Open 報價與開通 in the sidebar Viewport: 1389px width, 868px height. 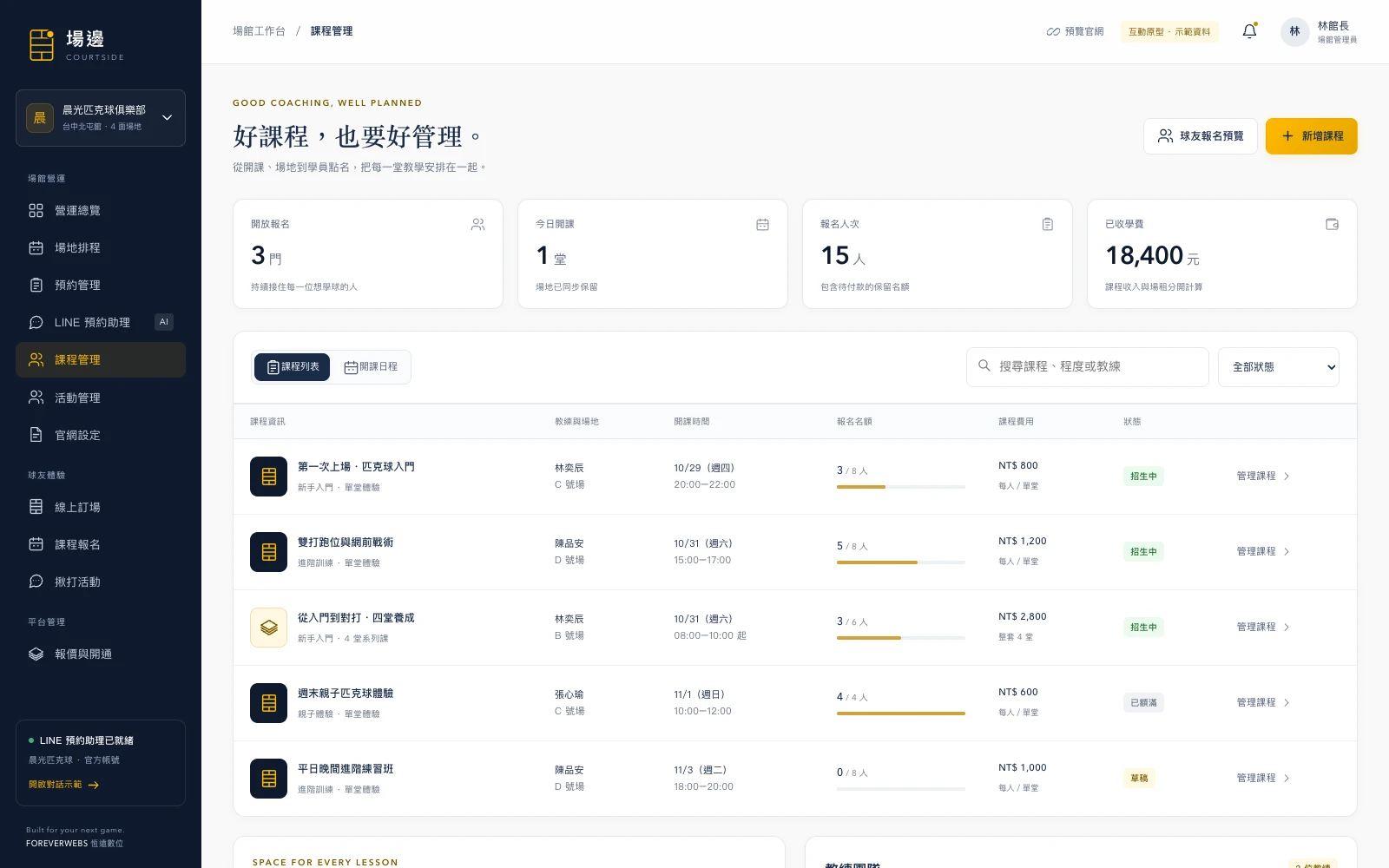coord(101,654)
